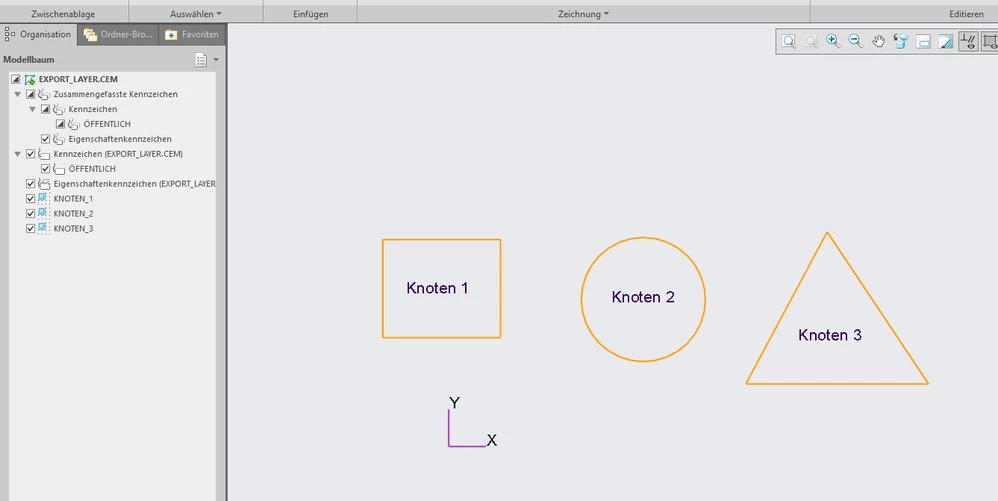The image size is (998, 501).
Task: Select KNOTEN_2 in the Modellbaum
Action: pos(73,213)
